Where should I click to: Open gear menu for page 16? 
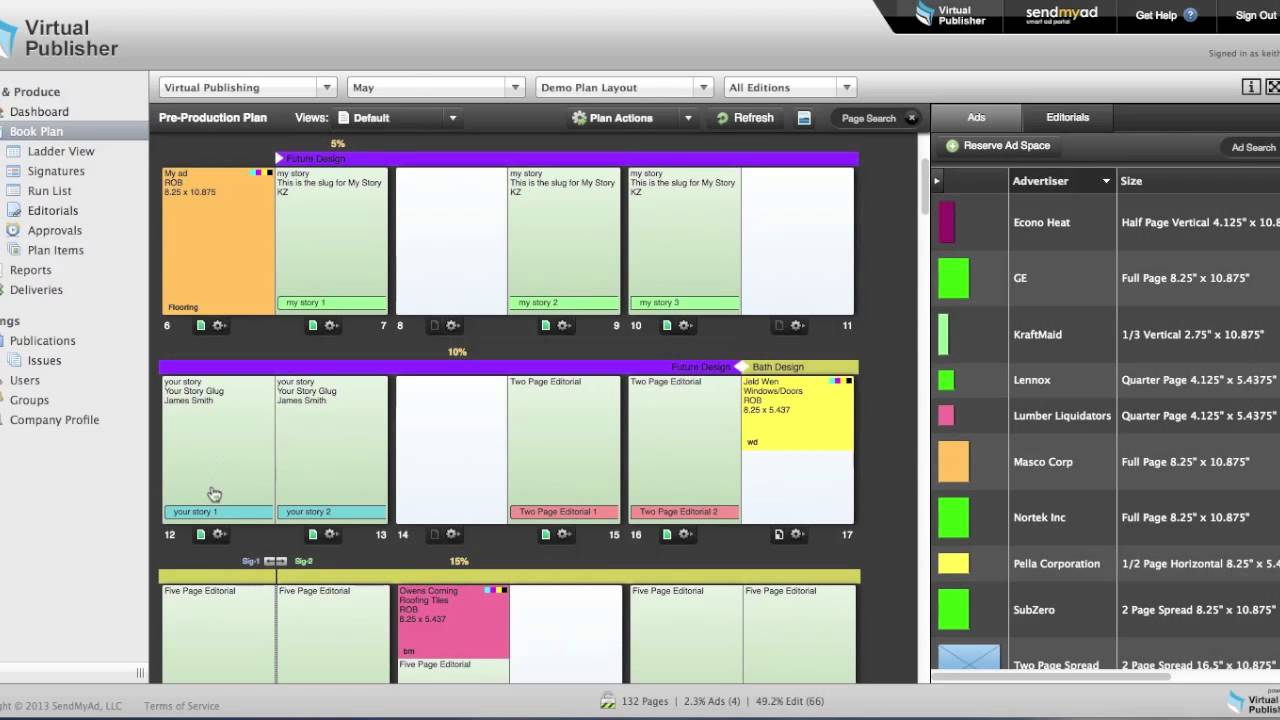(x=685, y=534)
